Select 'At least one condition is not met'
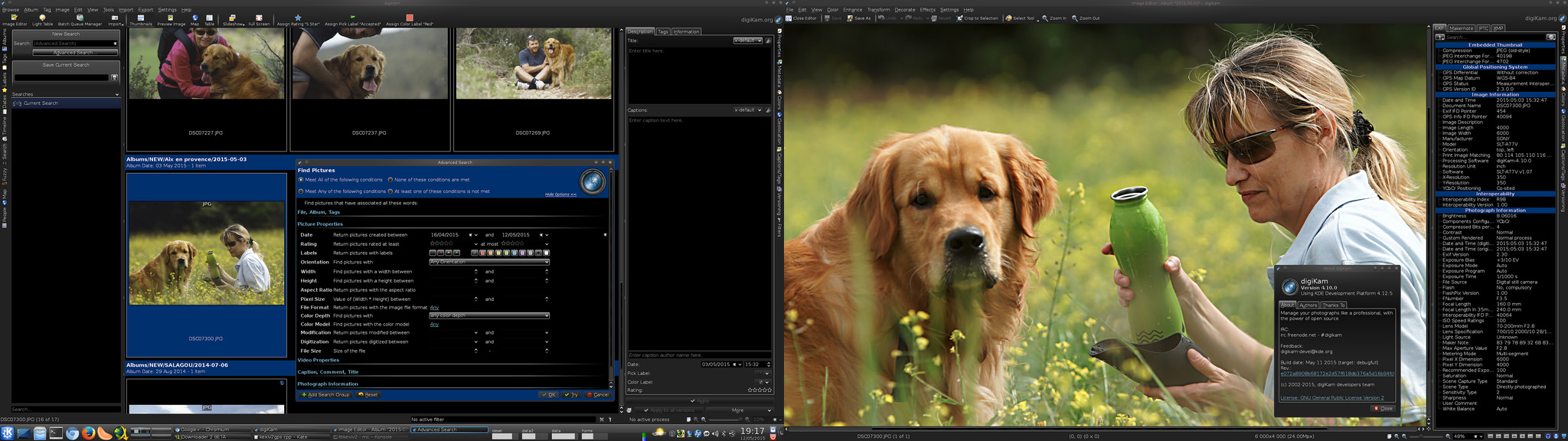 tap(390, 191)
